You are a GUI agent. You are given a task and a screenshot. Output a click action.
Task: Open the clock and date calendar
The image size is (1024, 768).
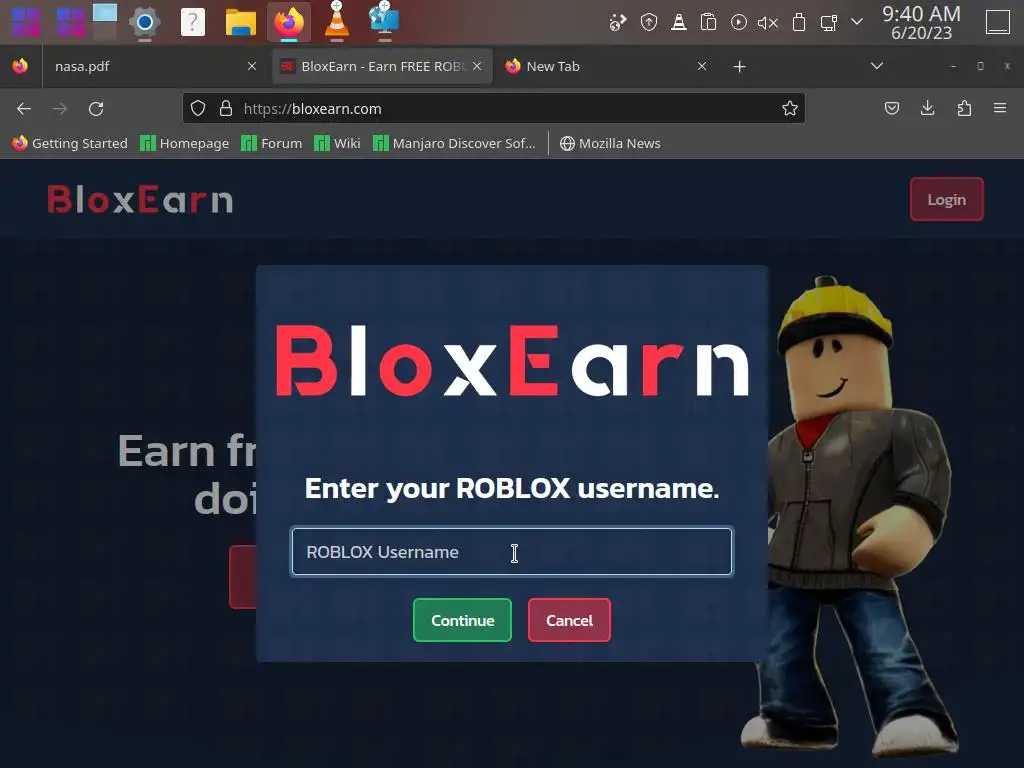[x=921, y=22]
